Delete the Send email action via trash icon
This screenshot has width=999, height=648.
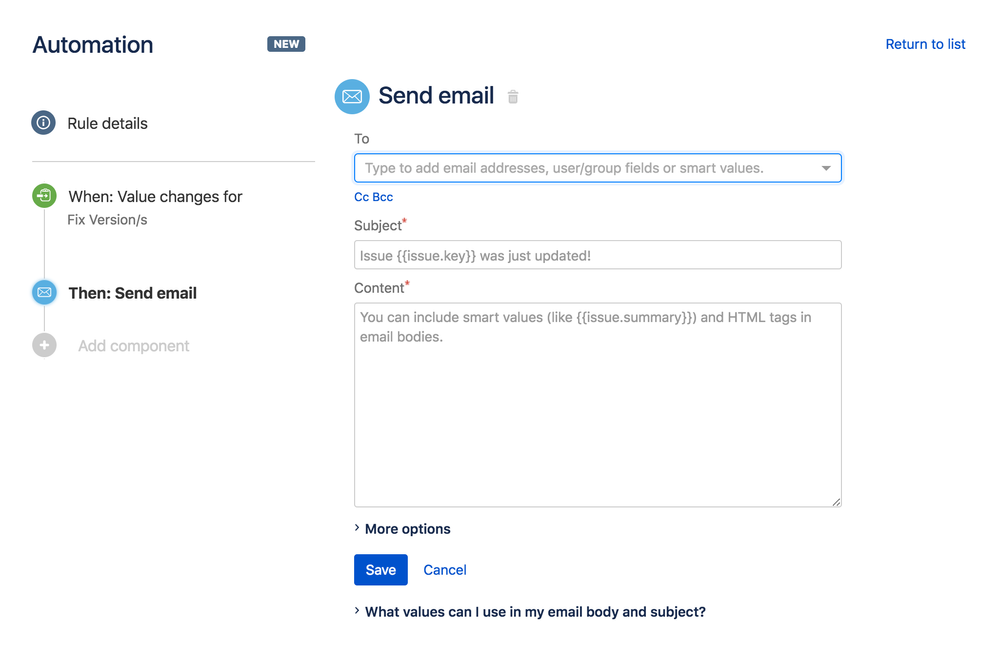tap(512, 96)
